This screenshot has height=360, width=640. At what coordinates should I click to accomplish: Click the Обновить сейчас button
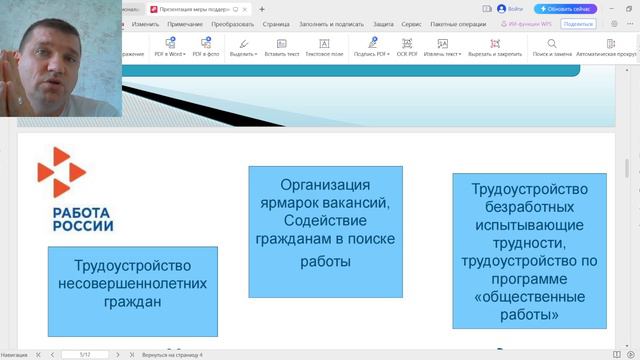(565, 9)
